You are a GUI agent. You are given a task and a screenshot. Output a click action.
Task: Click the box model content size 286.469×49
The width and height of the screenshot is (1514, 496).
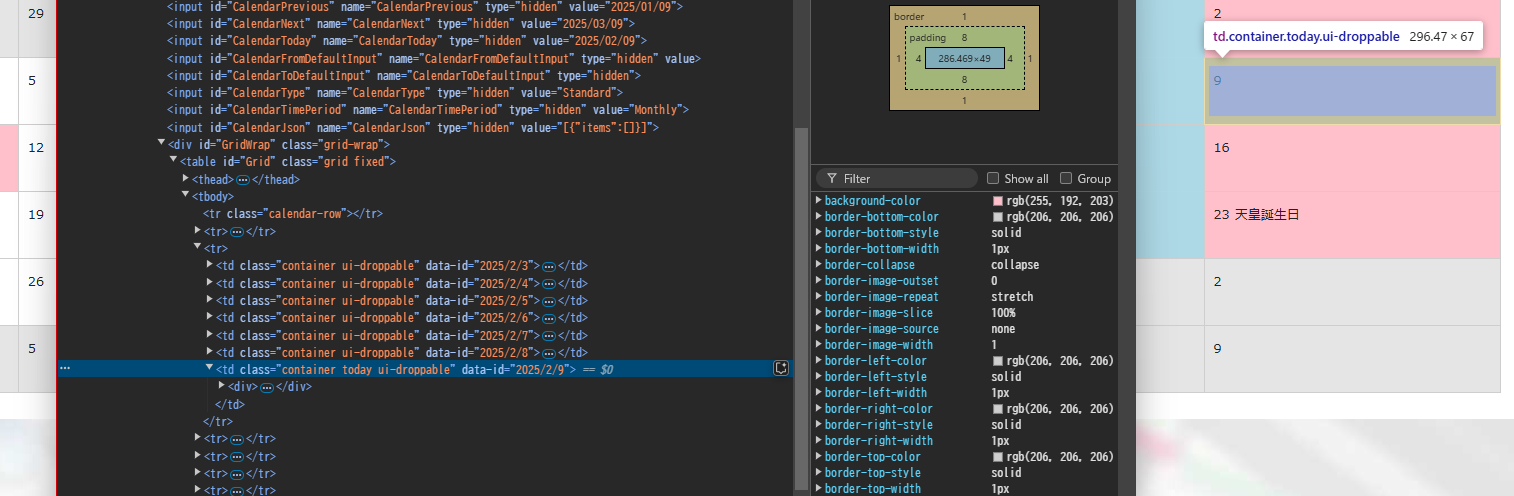point(964,58)
